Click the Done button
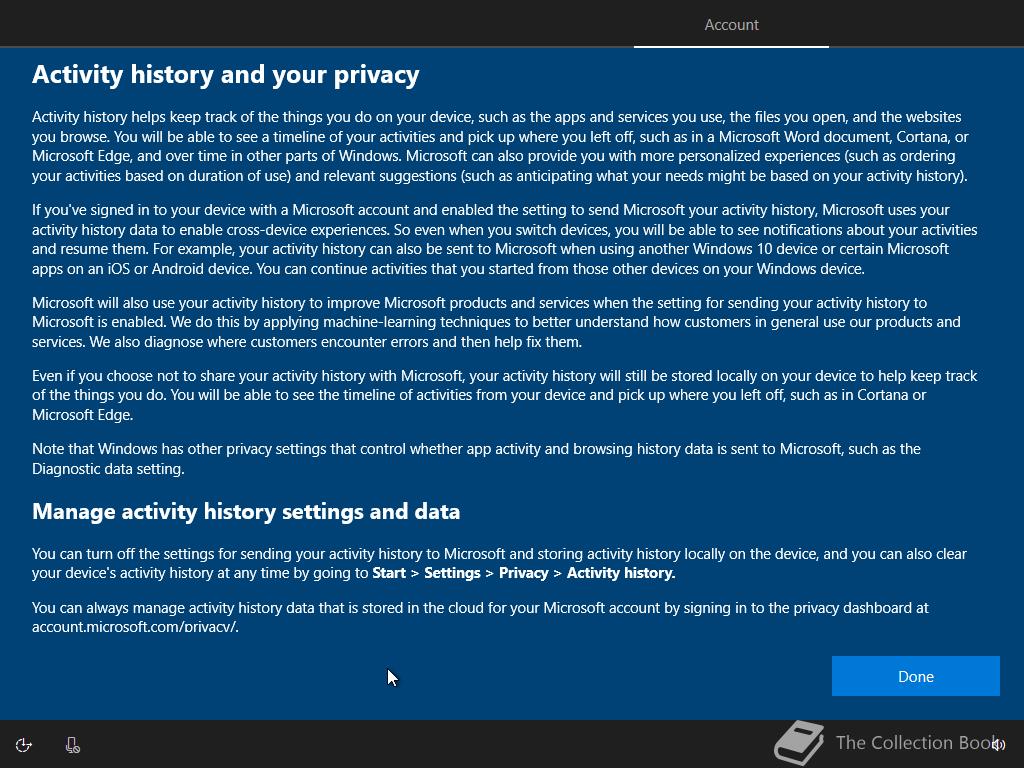1024x768 pixels. tap(916, 676)
